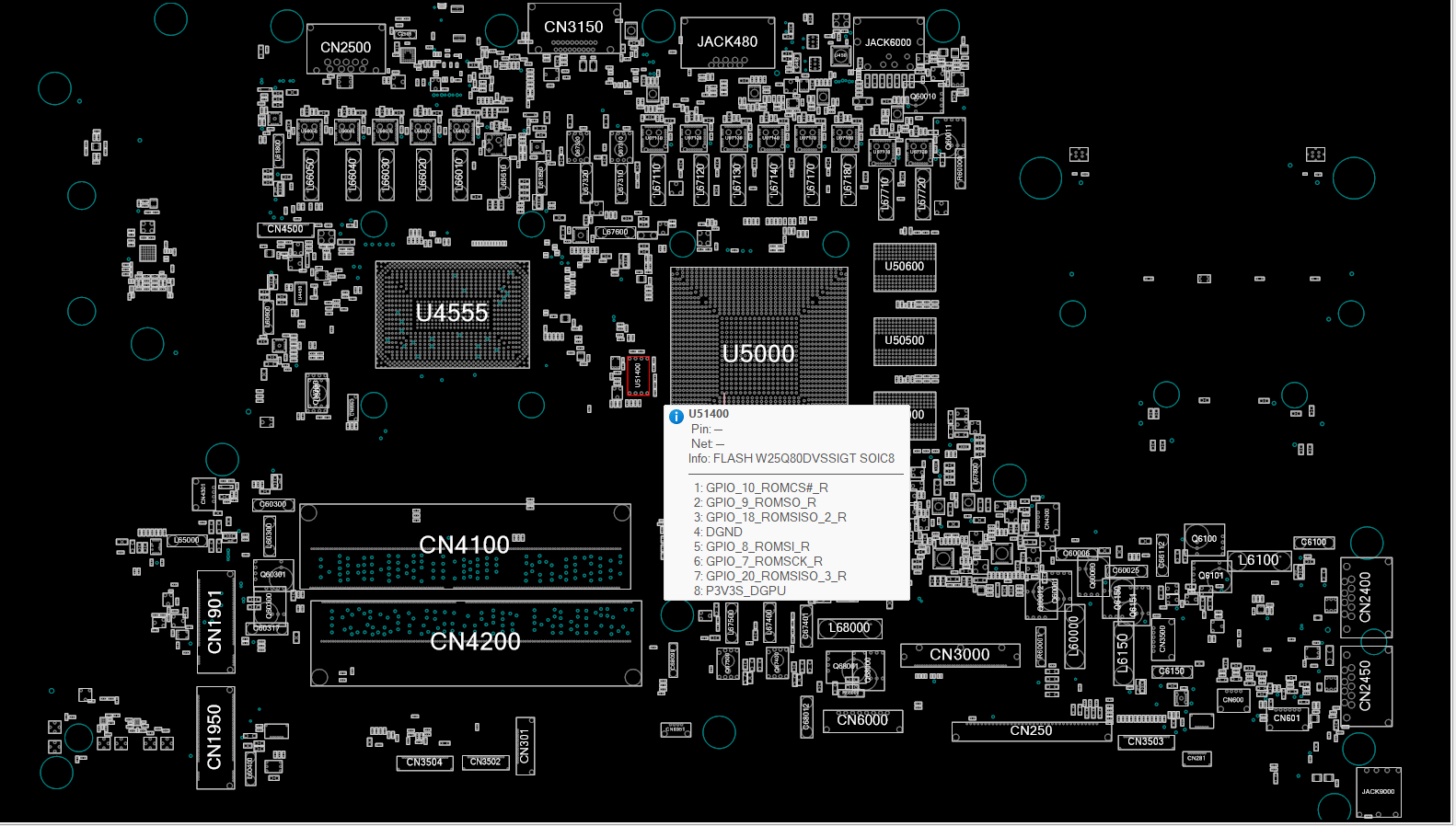The width and height of the screenshot is (1456, 826).
Task: Select pin 6 GPIO_7_ROMSCK_R in tooltip
Action: [x=758, y=562]
